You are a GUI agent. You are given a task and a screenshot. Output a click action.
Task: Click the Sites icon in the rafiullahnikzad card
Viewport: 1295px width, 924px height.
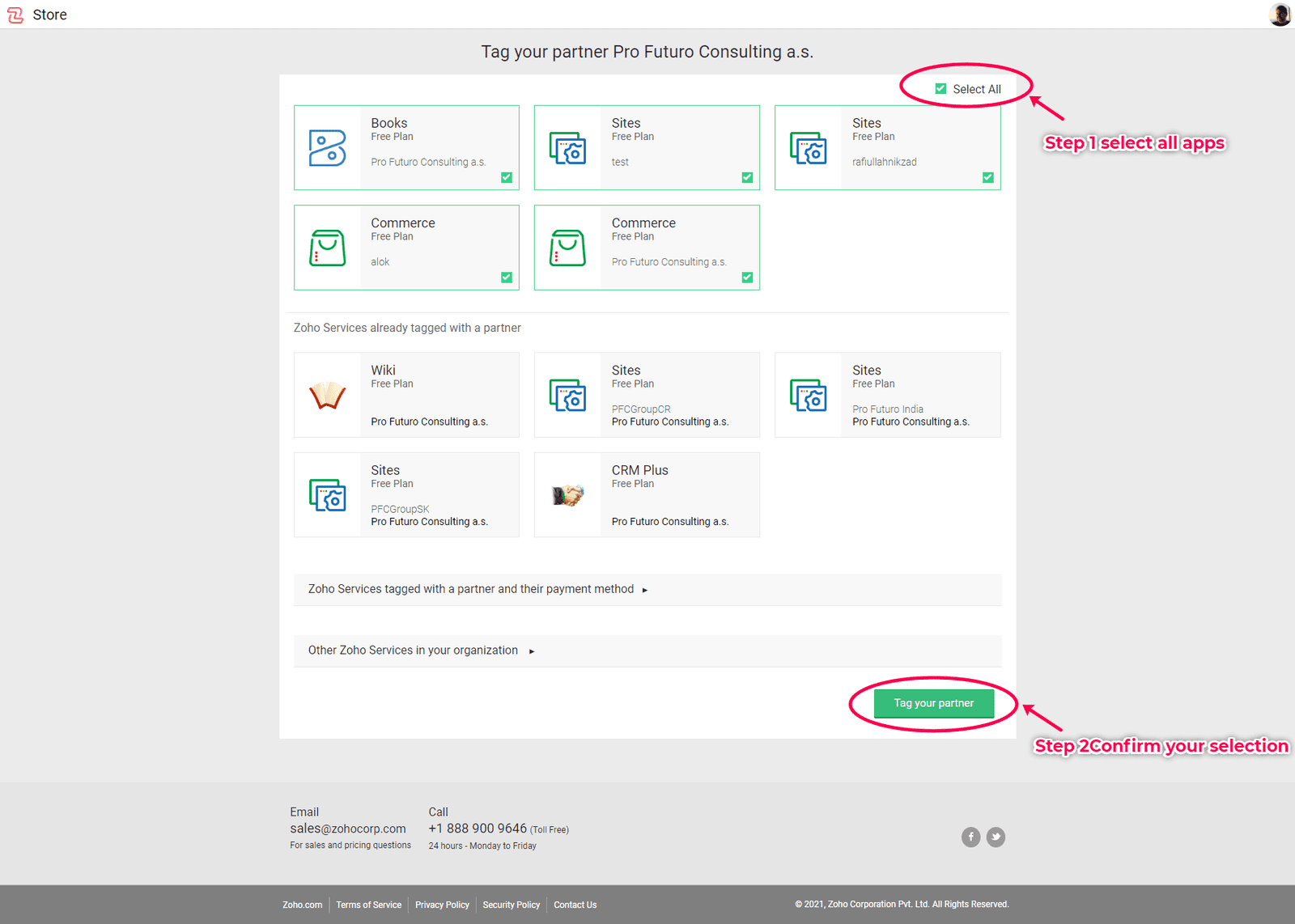(808, 148)
